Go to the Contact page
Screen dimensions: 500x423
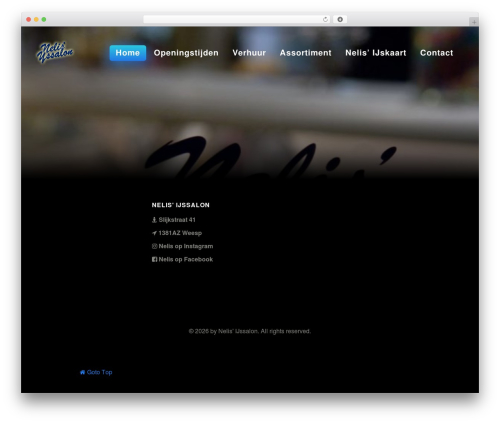click(436, 53)
